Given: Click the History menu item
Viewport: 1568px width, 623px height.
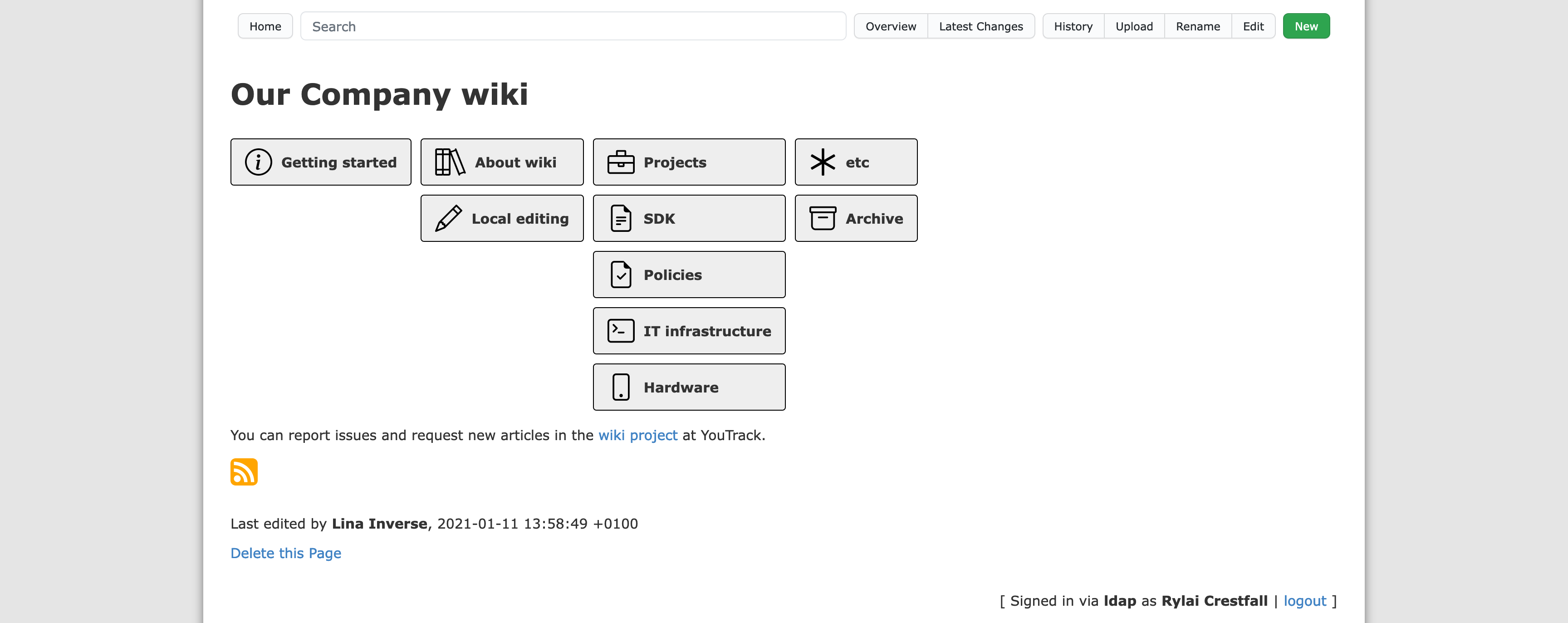Looking at the screenshot, I should click(1072, 26).
